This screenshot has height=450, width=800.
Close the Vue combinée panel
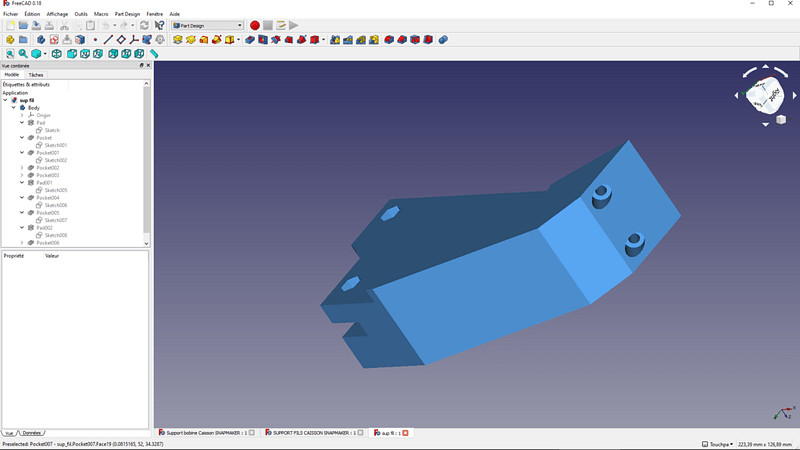148,66
